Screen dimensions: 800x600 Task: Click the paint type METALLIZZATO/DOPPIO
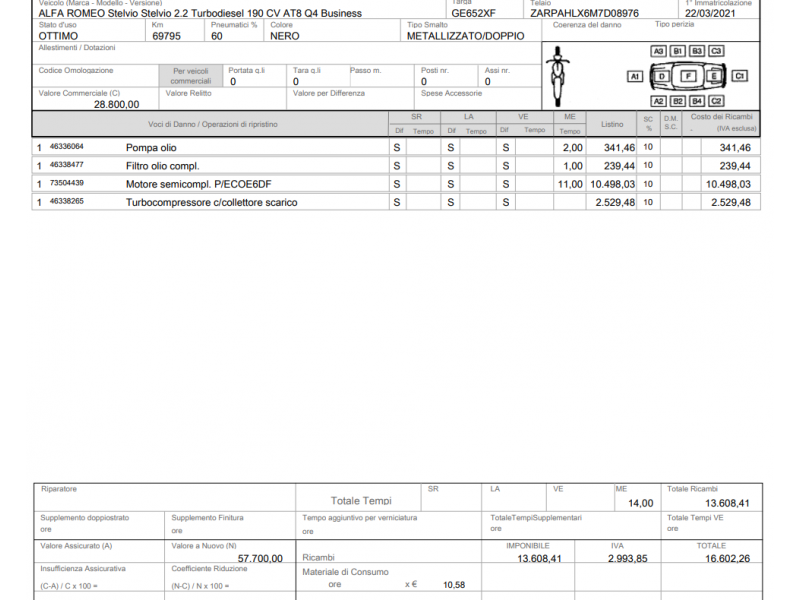tap(465, 36)
